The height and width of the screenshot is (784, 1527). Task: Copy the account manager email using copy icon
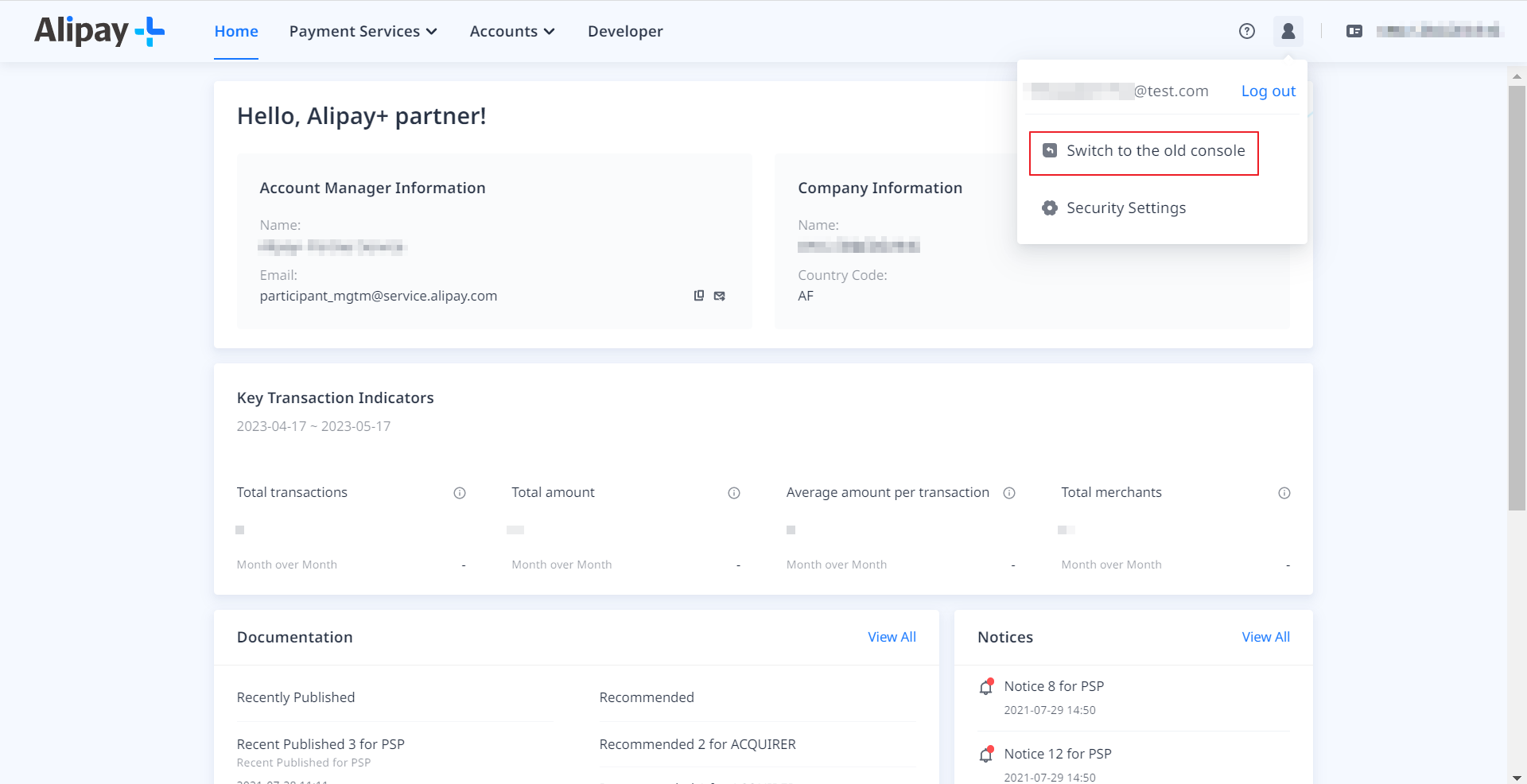point(698,295)
